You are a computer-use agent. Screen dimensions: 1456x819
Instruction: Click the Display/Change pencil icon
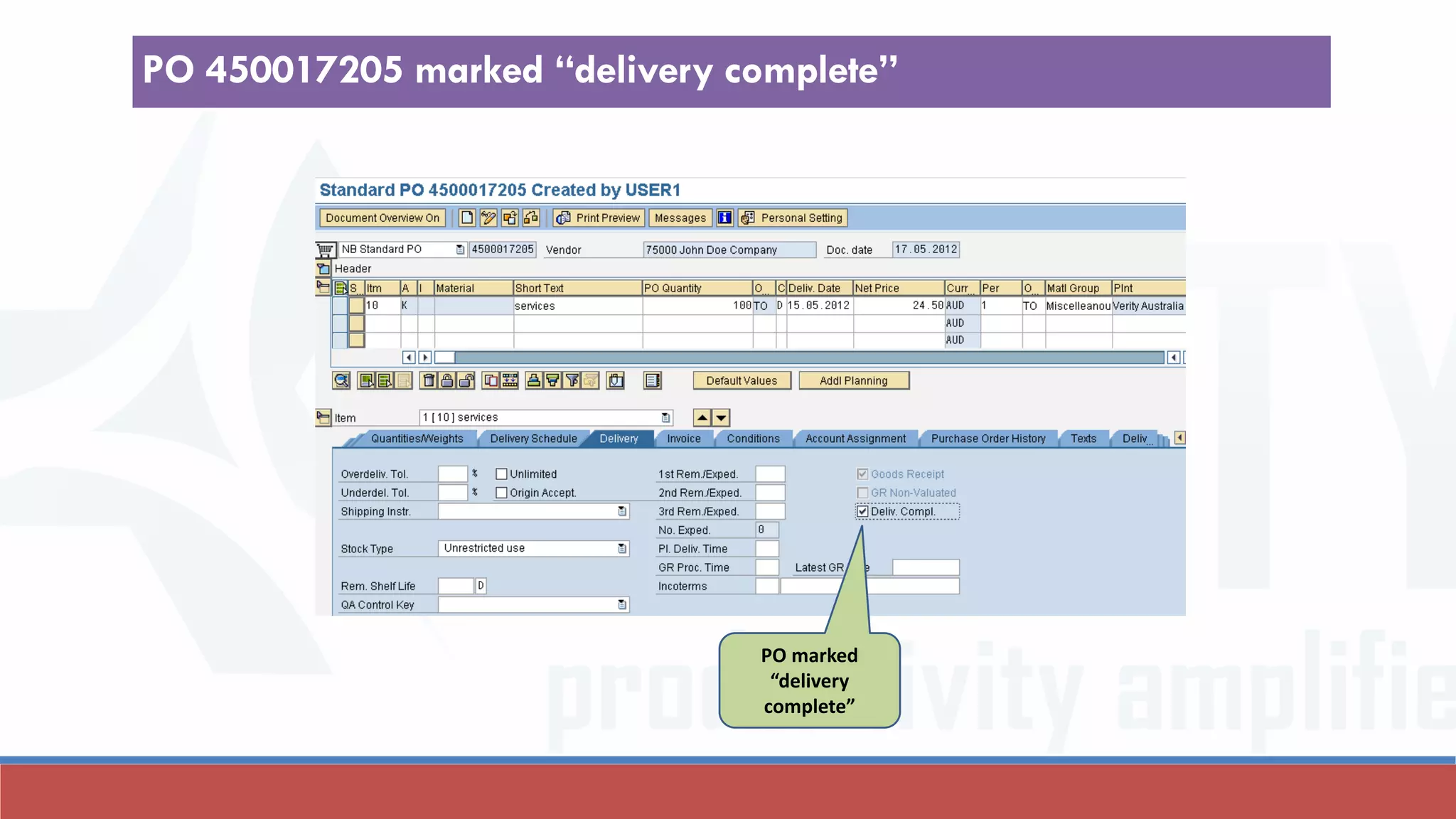pos(488,218)
